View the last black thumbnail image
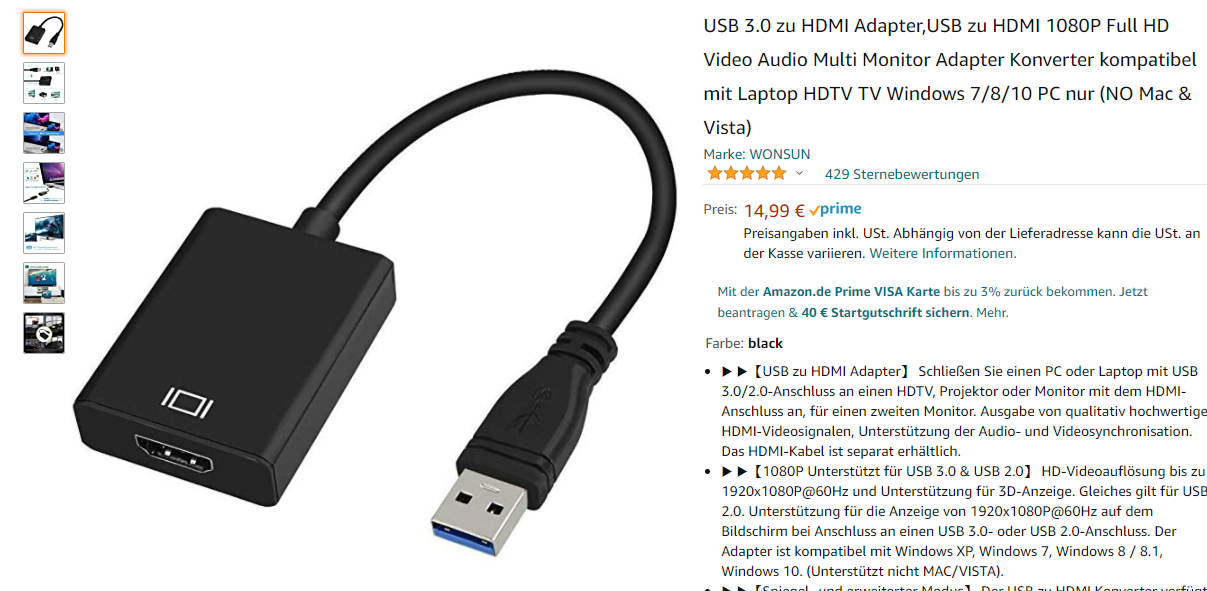This screenshot has width=1207, height=591. pyautogui.click(x=44, y=333)
